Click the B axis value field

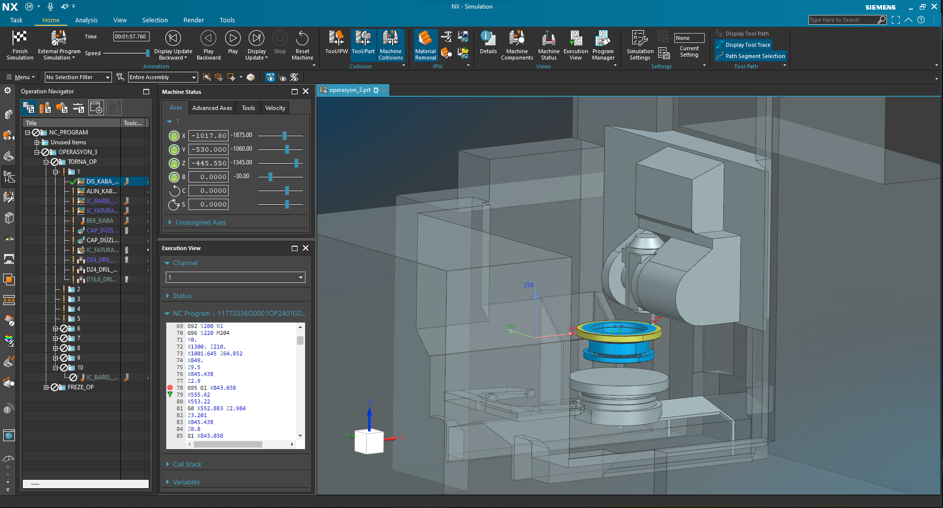(208, 177)
